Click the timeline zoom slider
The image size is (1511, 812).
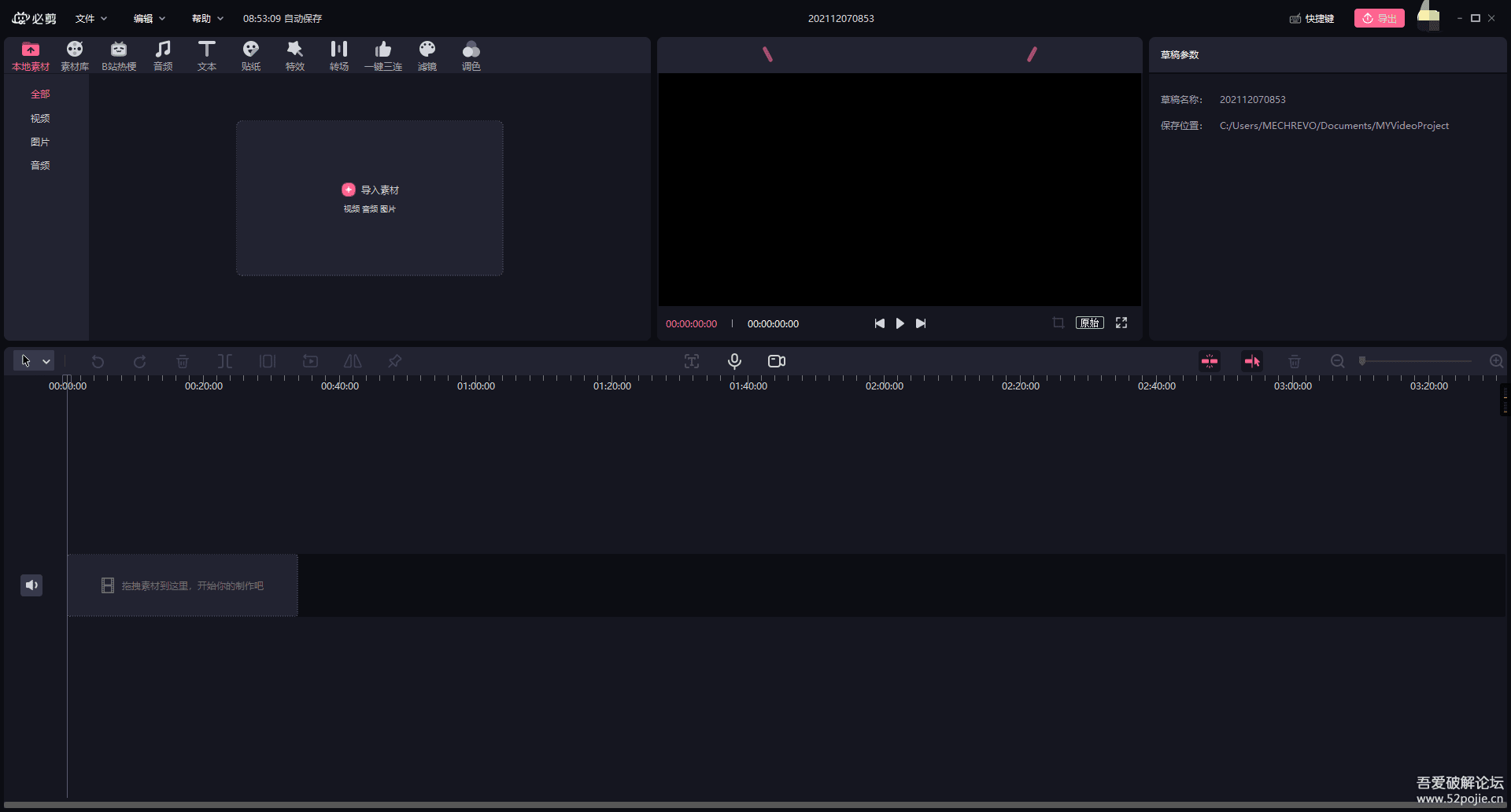pos(1417,361)
